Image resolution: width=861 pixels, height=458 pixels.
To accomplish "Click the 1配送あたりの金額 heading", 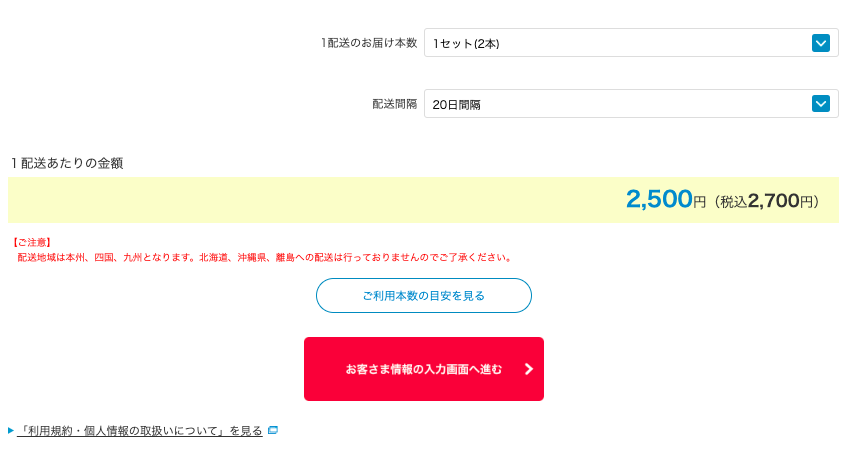I will click(67, 163).
